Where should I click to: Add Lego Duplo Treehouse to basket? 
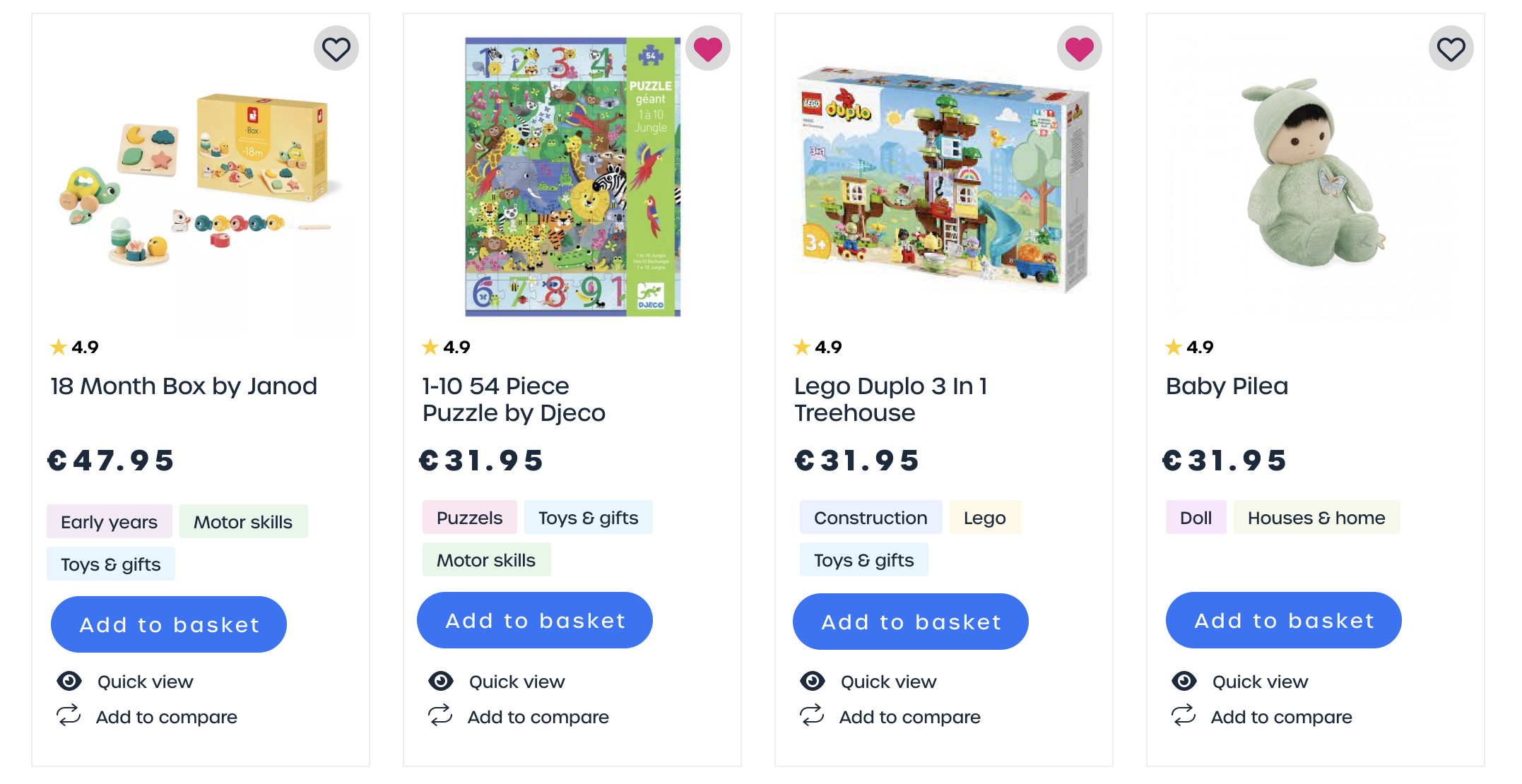pos(911,622)
